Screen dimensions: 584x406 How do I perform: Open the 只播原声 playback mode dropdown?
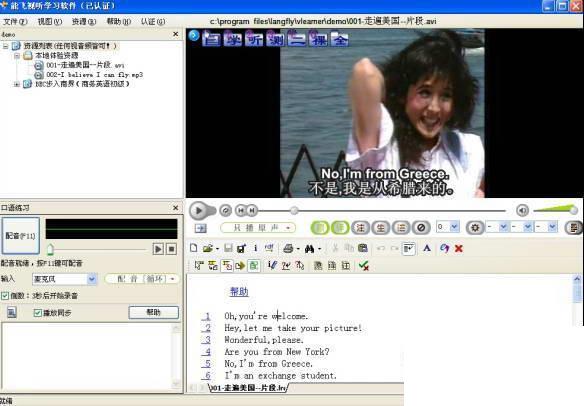pyautogui.click(x=258, y=228)
